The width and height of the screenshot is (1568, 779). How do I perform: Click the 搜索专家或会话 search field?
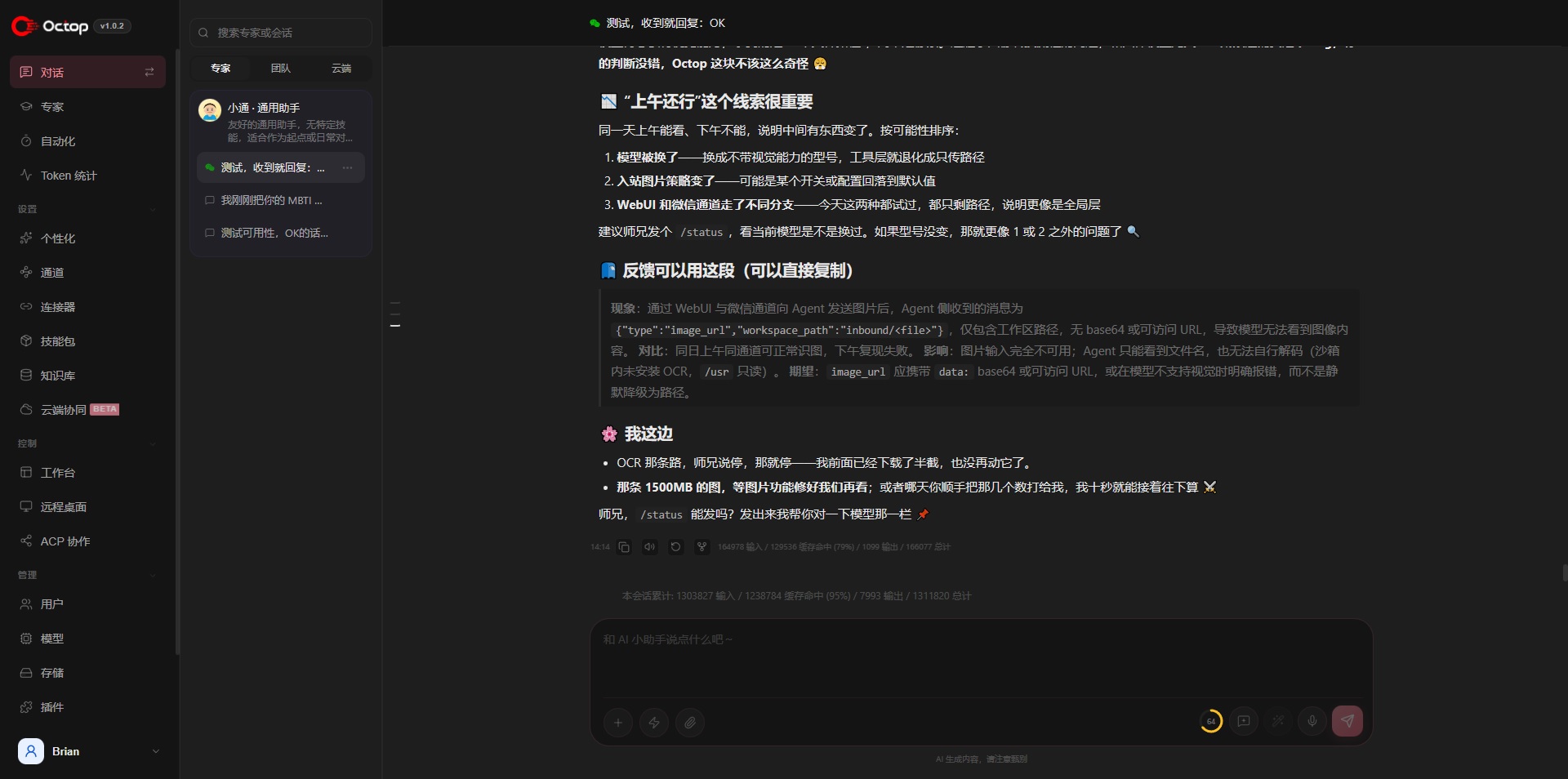click(281, 33)
